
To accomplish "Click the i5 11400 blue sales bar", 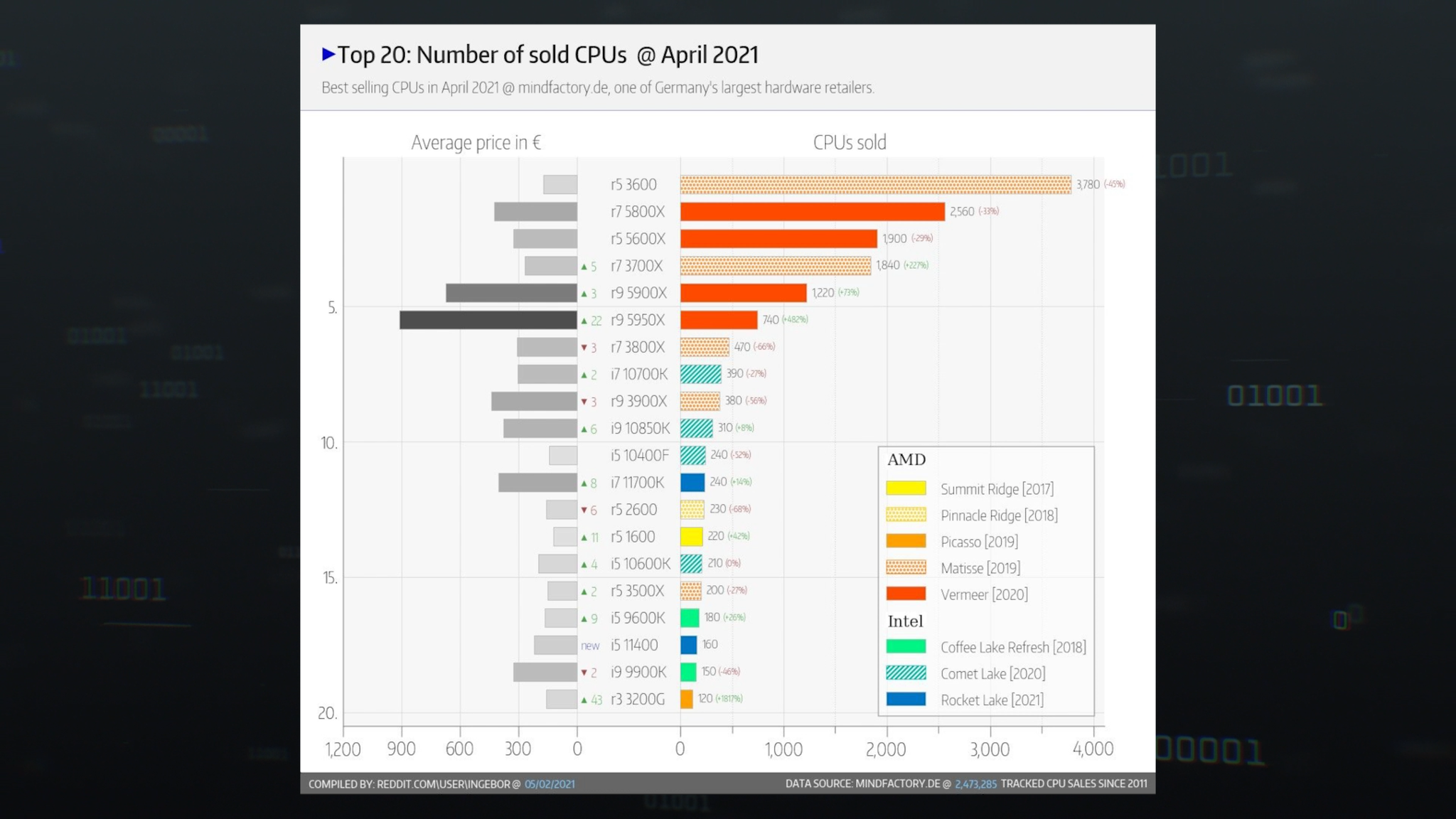I will coord(689,645).
